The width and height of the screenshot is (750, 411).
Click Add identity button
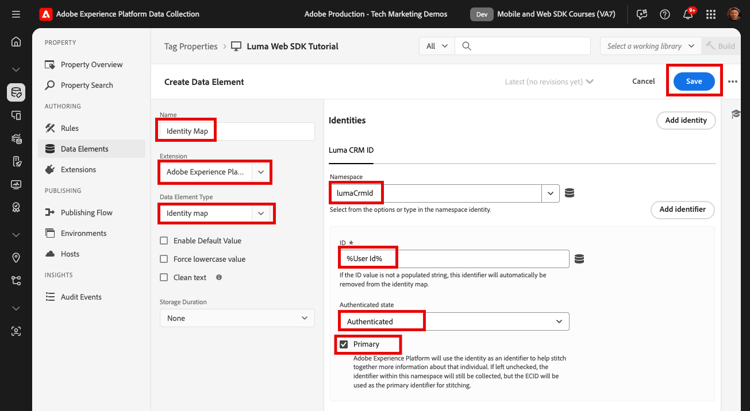pyautogui.click(x=686, y=120)
